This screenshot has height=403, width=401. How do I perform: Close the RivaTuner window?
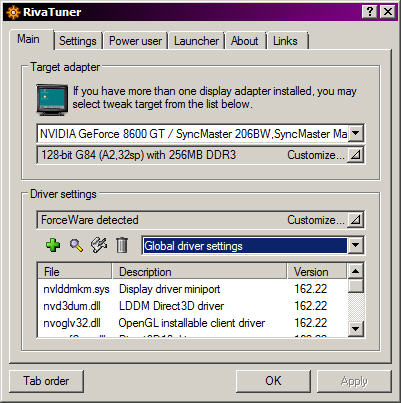(388, 12)
